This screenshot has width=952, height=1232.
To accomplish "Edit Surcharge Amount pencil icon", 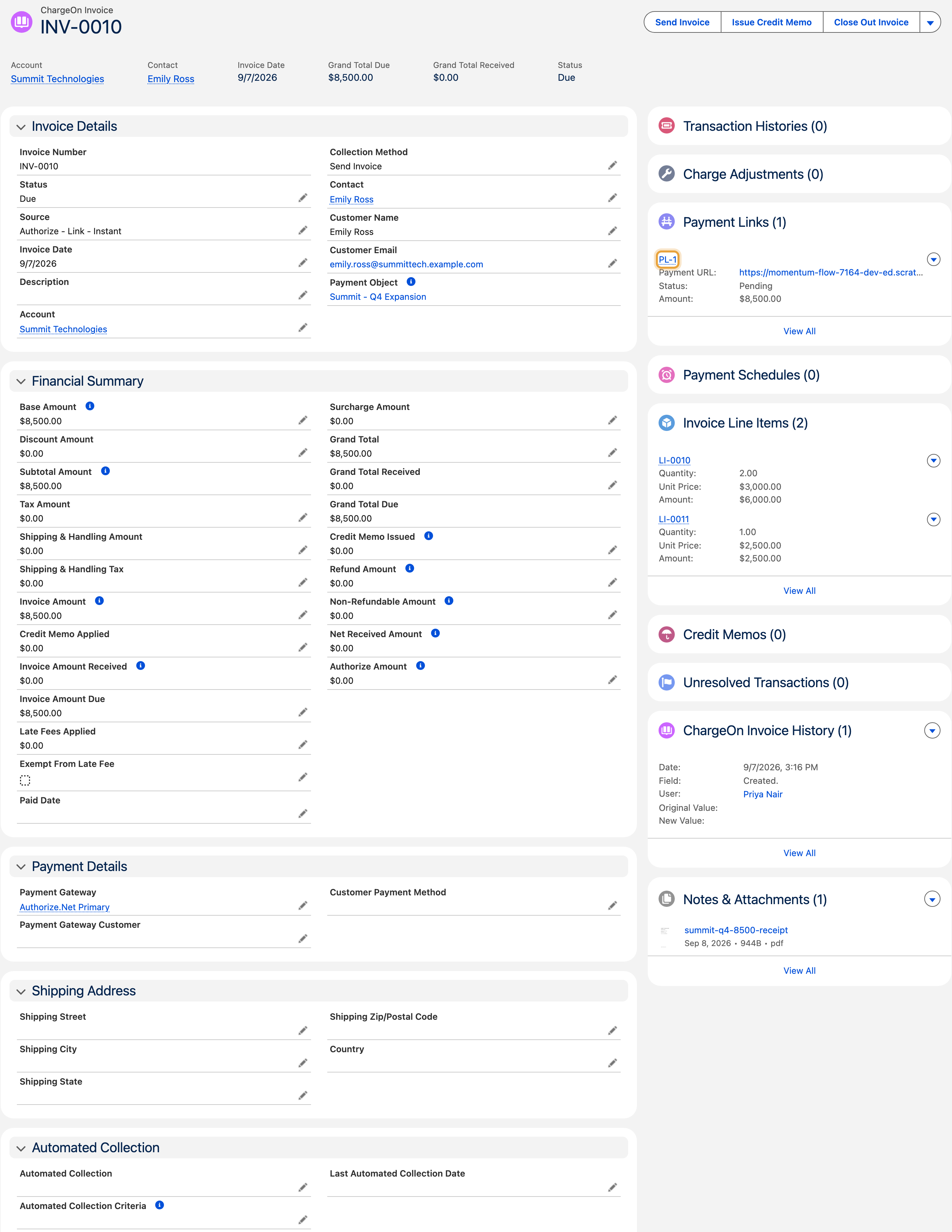I will (613, 420).
